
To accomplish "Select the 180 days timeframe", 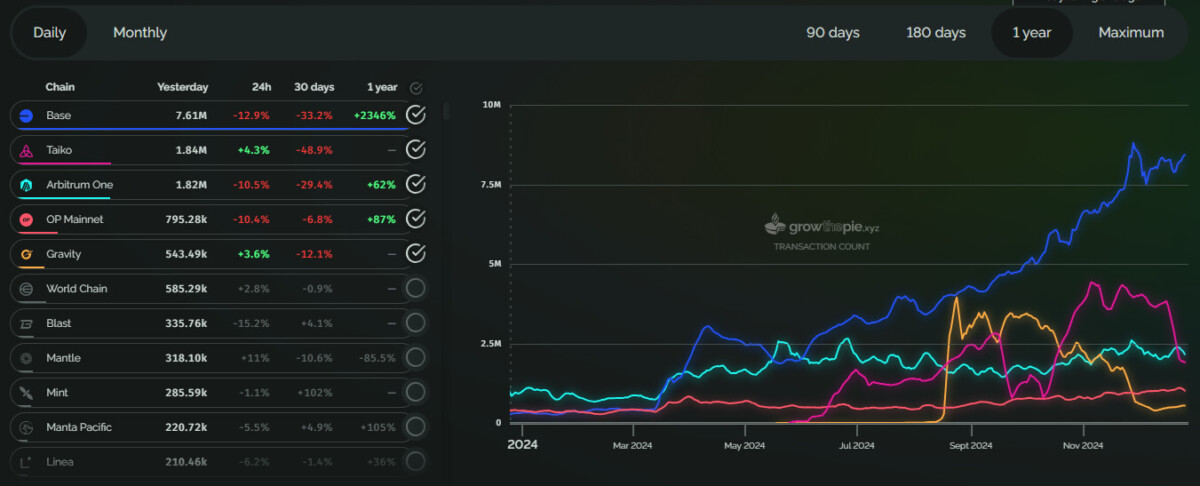I will point(936,33).
